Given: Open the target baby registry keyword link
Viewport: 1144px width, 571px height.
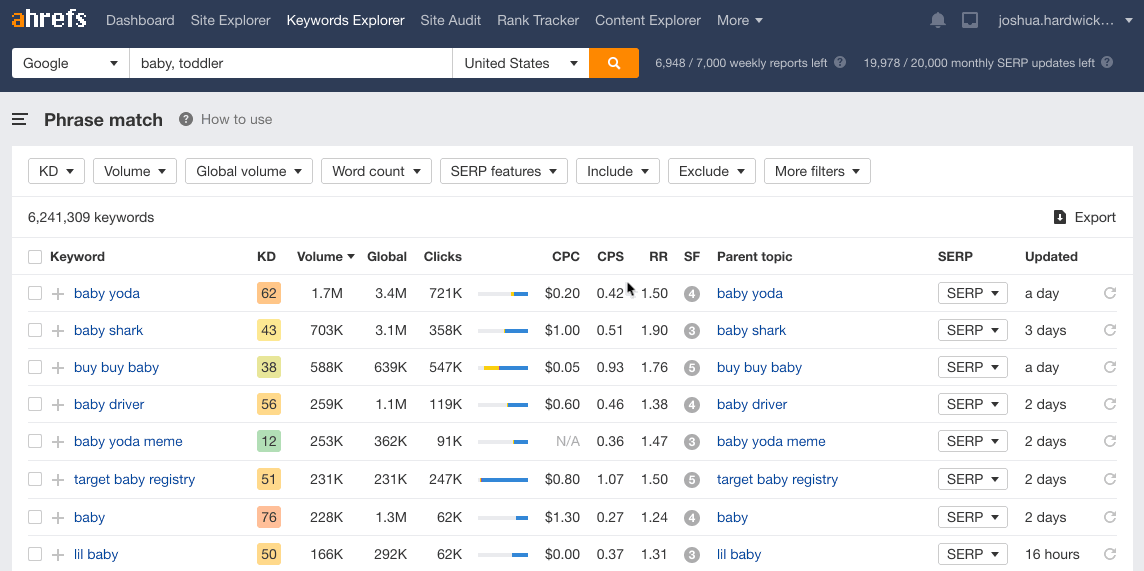Looking at the screenshot, I should (134, 480).
